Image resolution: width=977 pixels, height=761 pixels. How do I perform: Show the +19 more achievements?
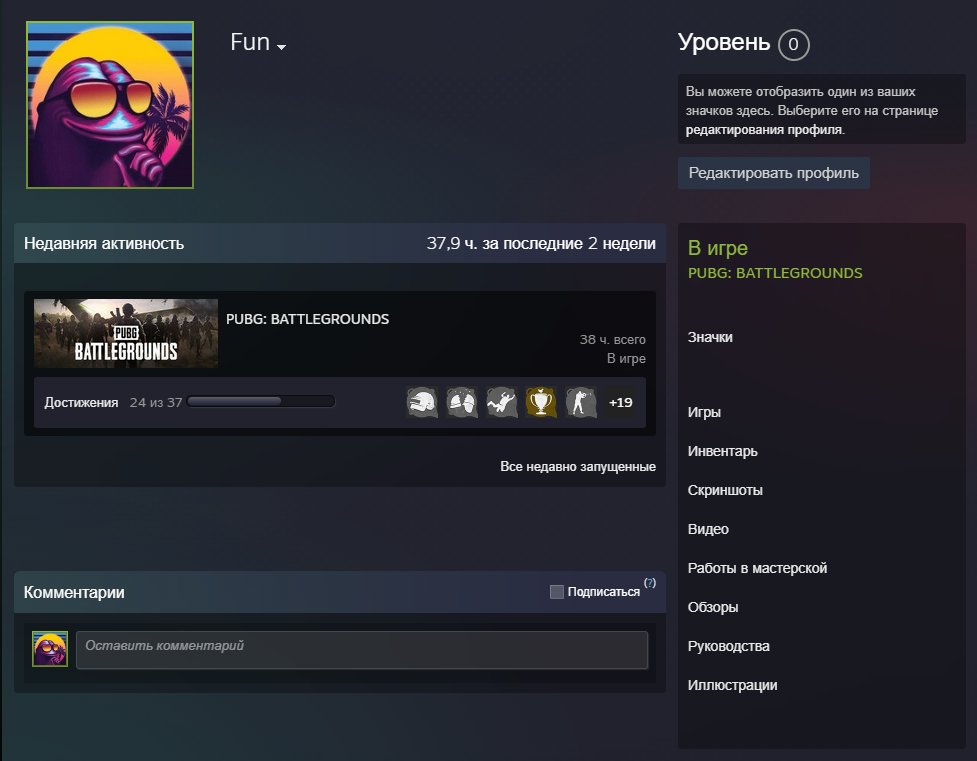tap(621, 402)
